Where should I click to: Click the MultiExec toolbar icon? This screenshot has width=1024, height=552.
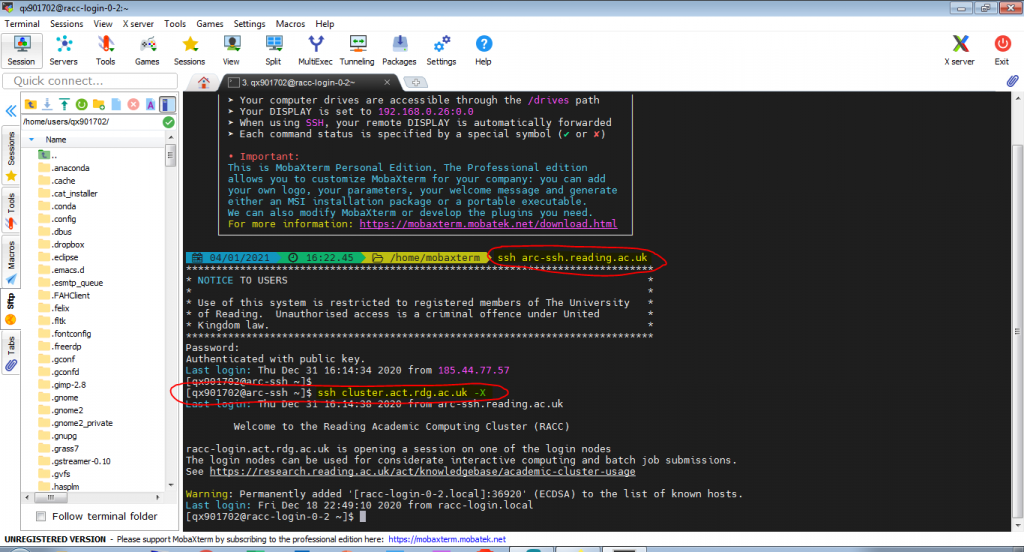point(316,49)
